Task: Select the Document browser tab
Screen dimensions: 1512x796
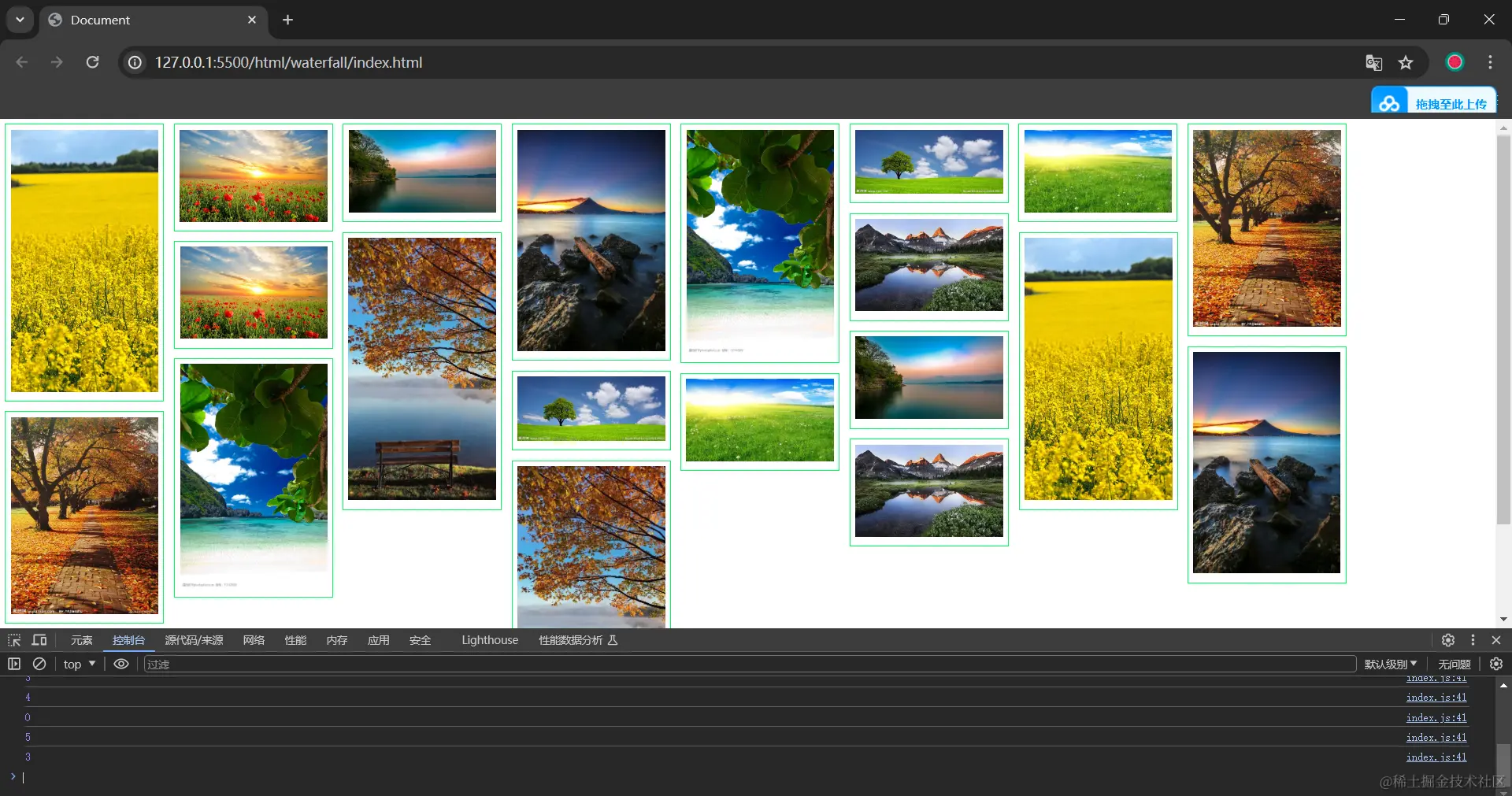Action: click(154, 20)
